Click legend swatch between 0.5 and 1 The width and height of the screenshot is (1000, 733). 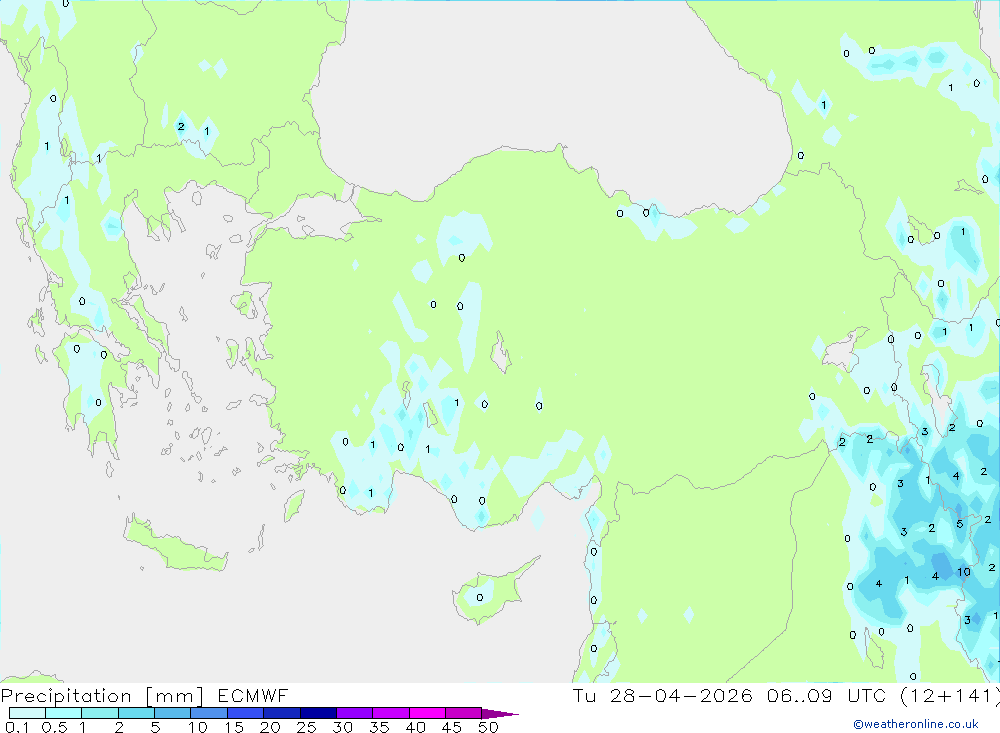click(x=63, y=713)
